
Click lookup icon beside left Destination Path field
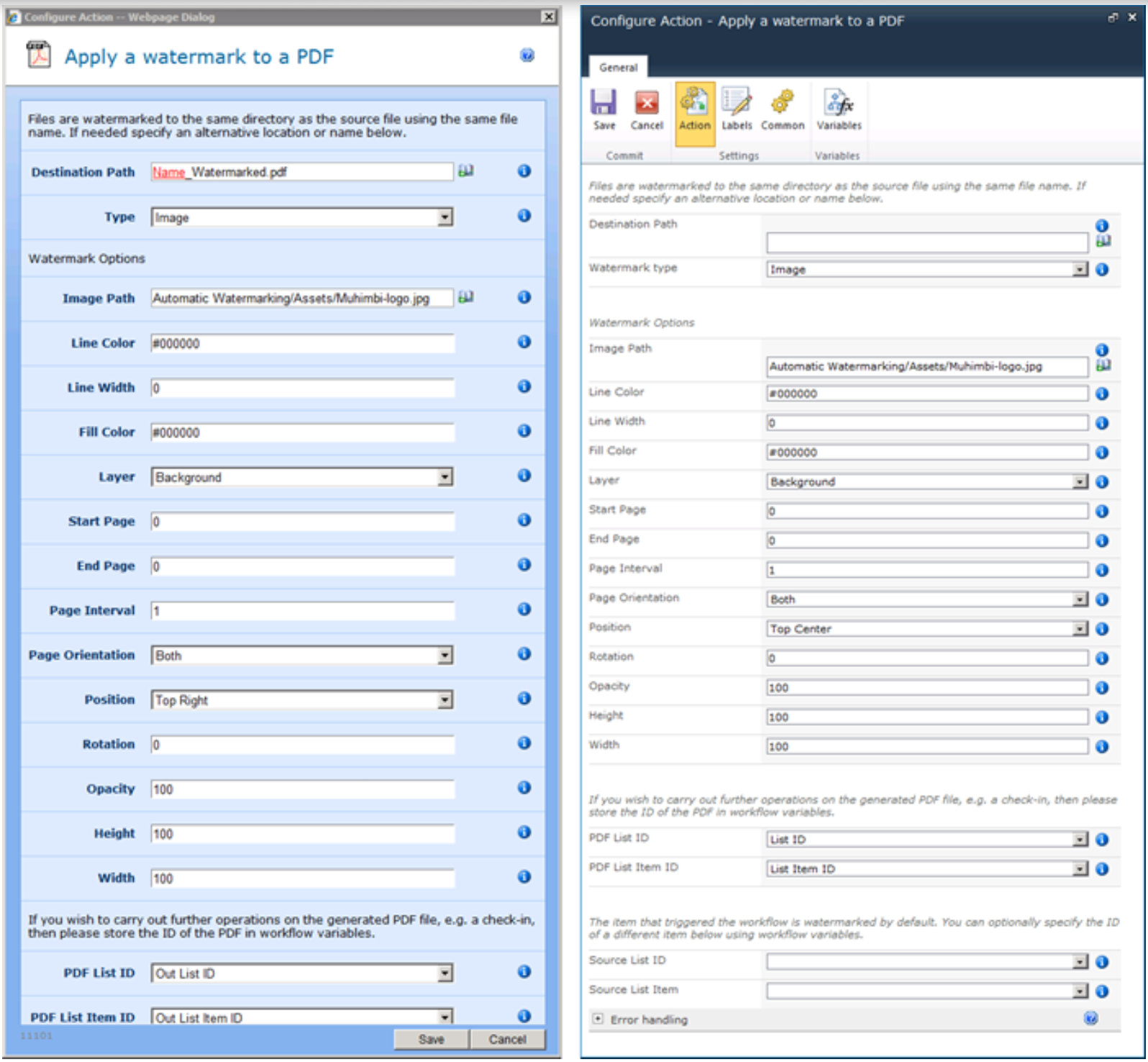point(466,171)
